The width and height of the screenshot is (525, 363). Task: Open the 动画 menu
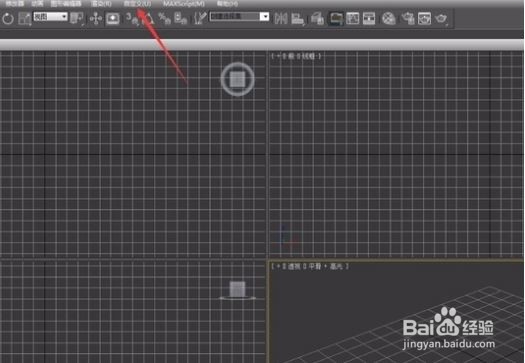pyautogui.click(x=37, y=4)
